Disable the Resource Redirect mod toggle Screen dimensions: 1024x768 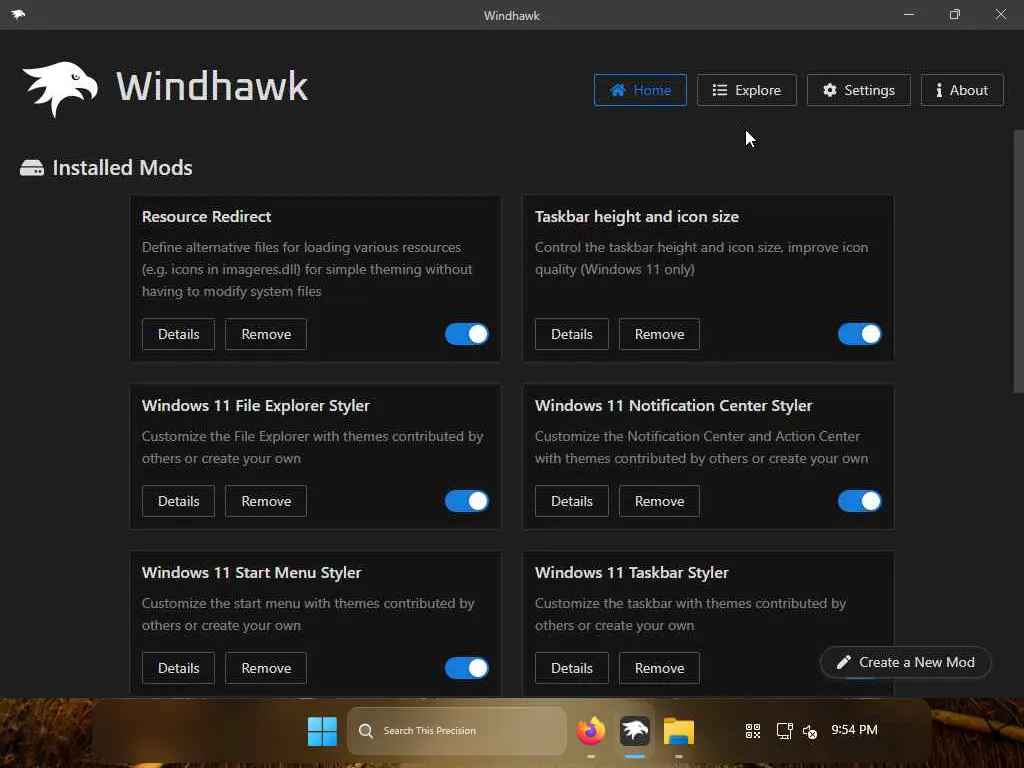click(466, 334)
